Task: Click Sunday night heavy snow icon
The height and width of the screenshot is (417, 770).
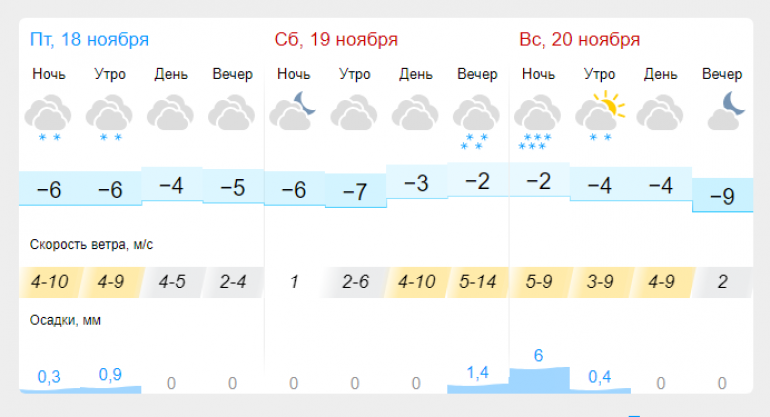Action: (537, 122)
